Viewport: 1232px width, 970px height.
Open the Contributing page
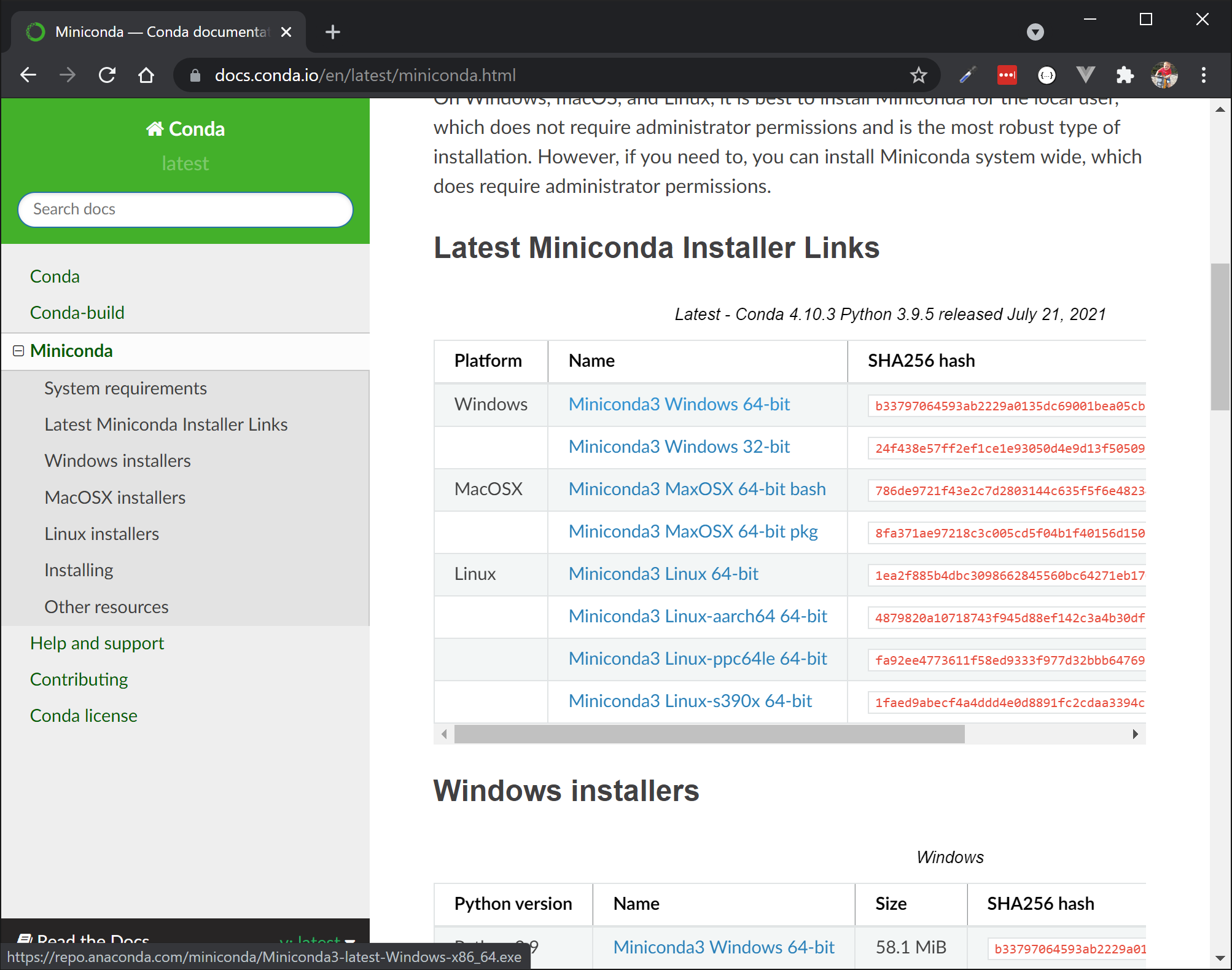click(79, 679)
